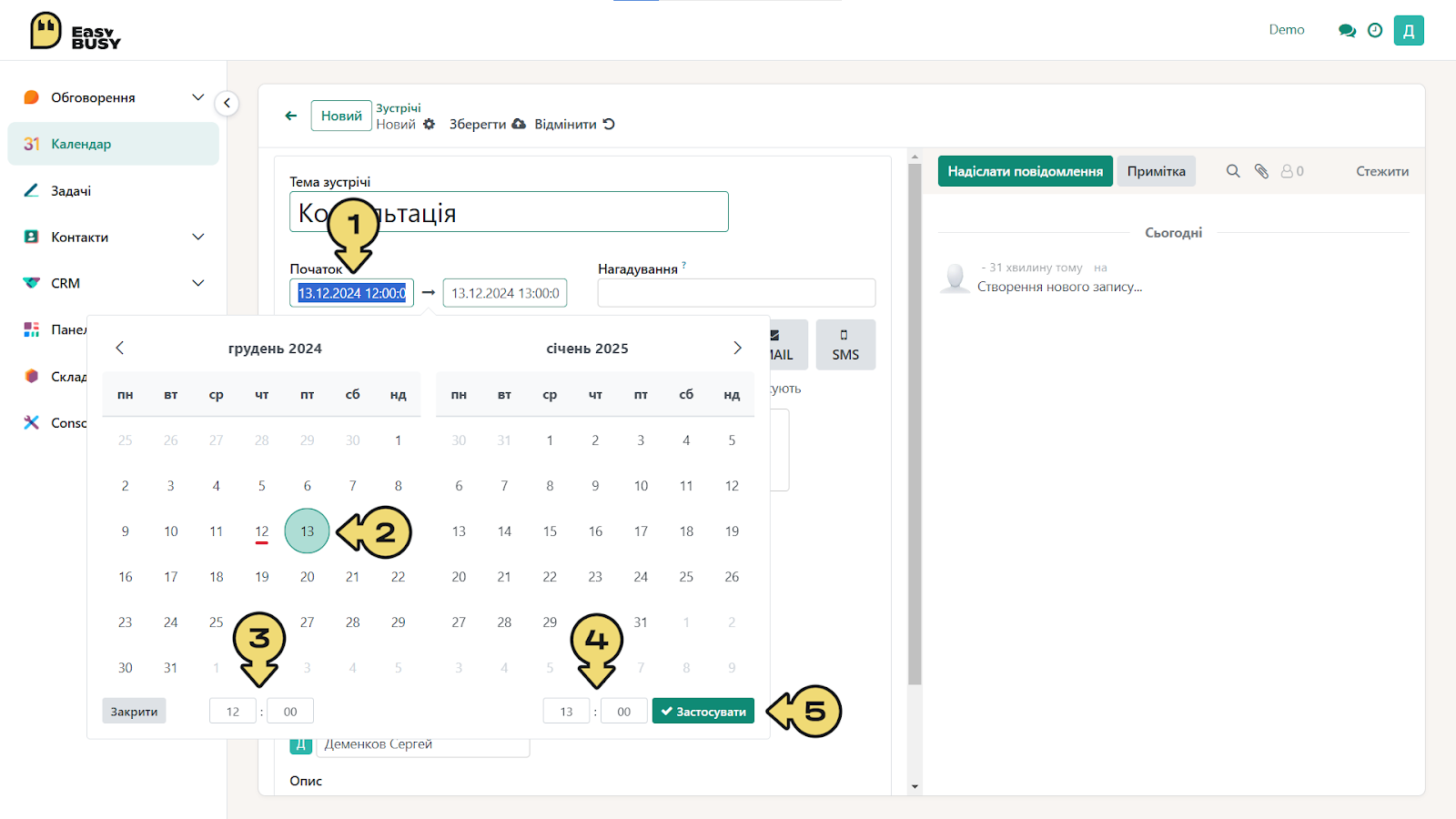1456x819 pixels.
Task: Go back using the left arrow
Action: click(291, 116)
